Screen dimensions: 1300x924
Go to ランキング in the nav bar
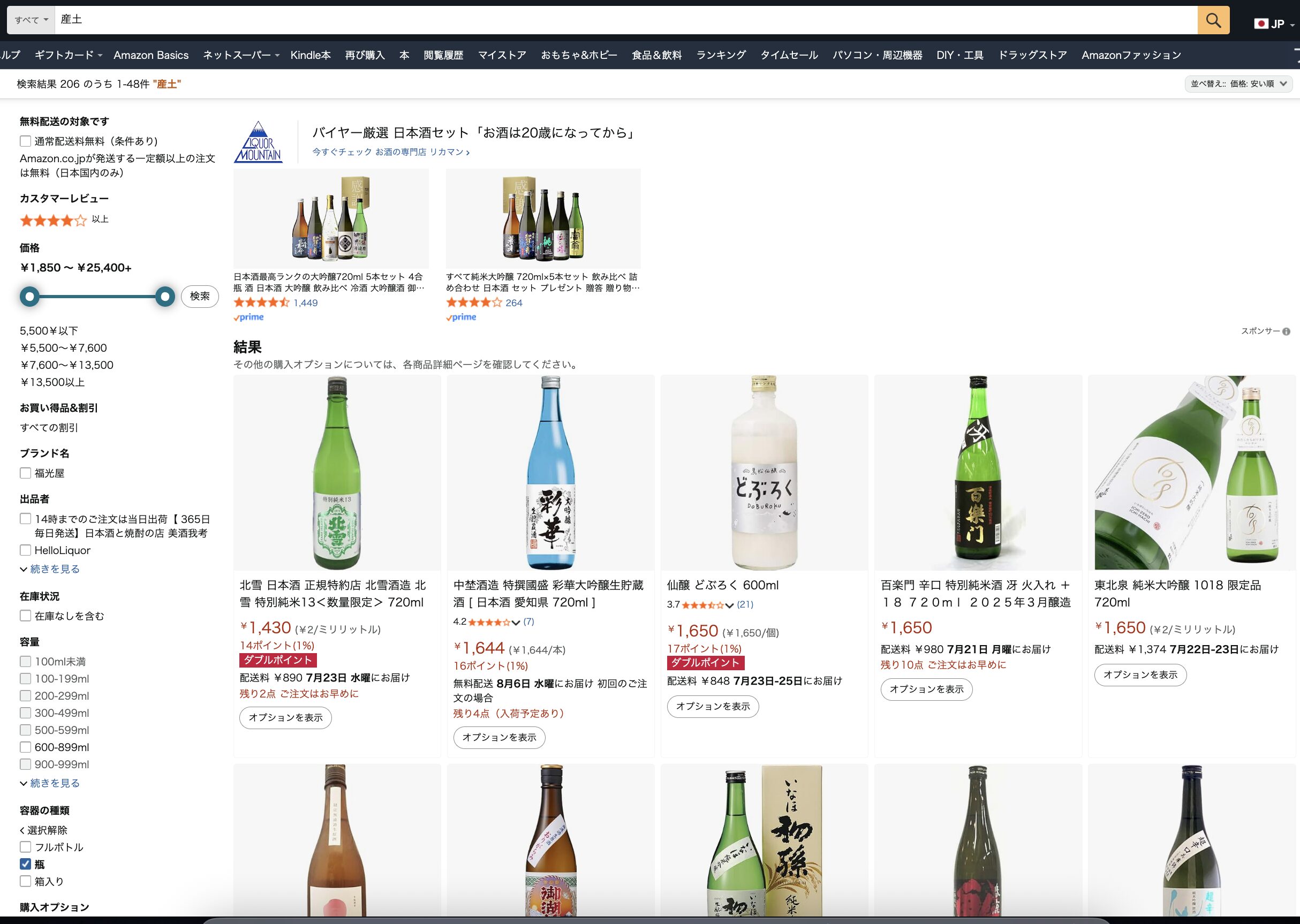(721, 55)
